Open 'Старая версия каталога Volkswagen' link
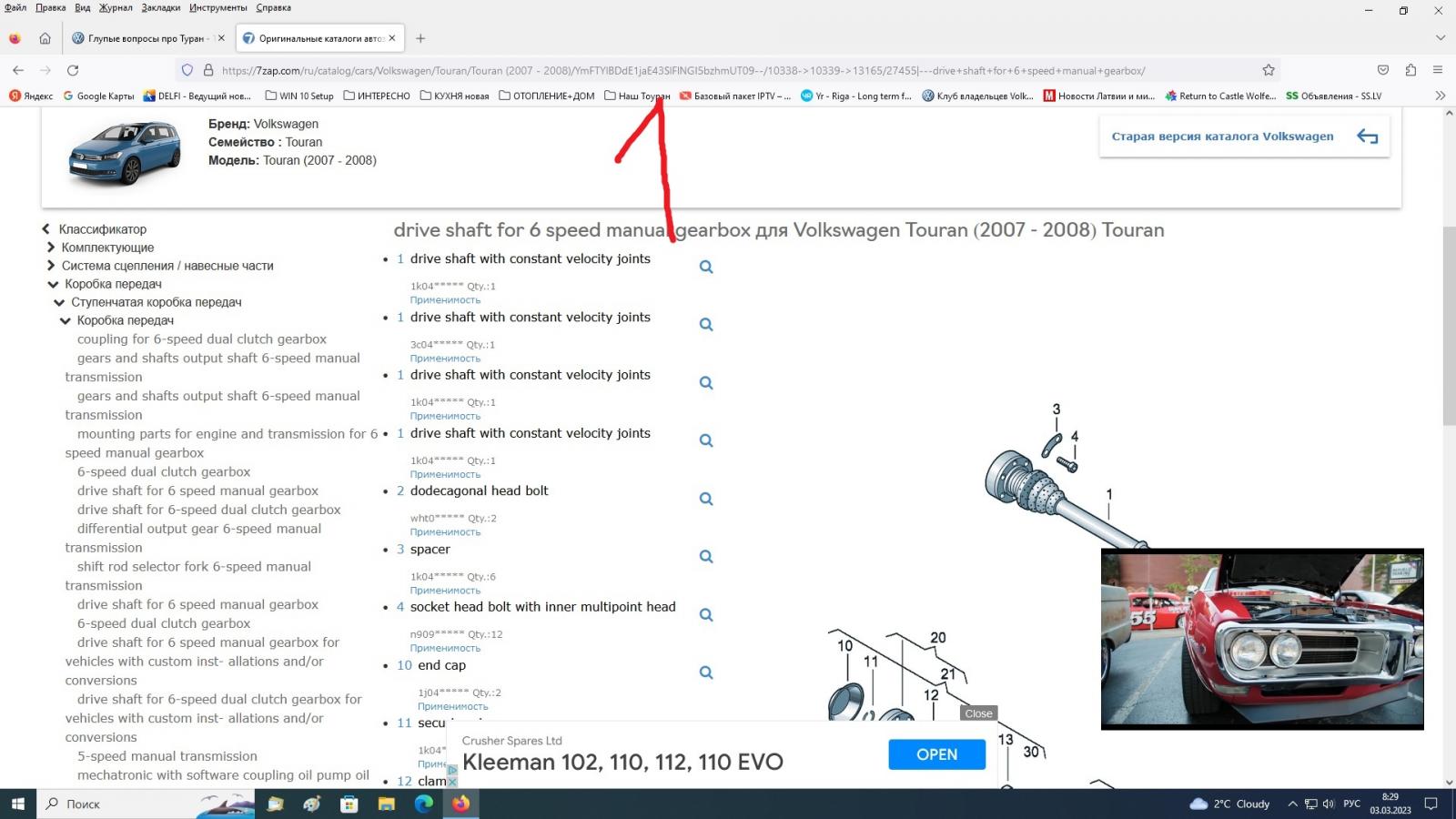1456x819 pixels. click(x=1222, y=136)
